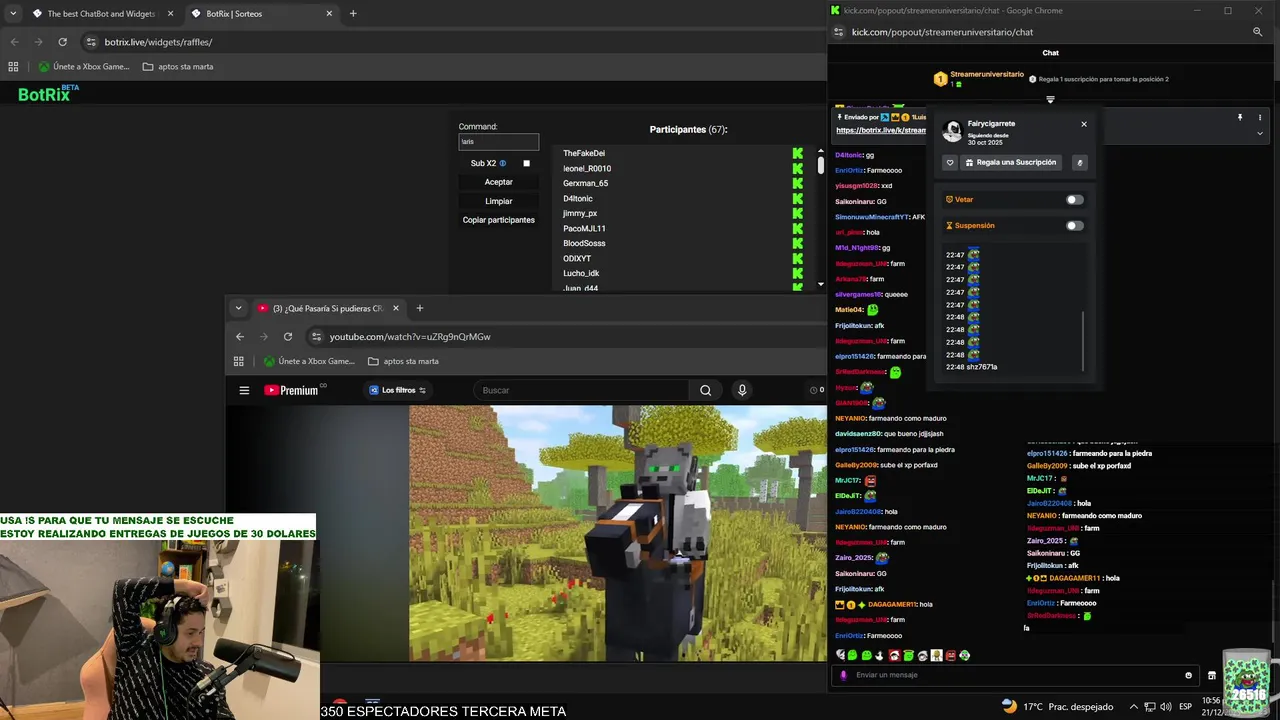Viewport: 1280px width, 720px height.
Task: Reload the YouTube page
Action: pos(288,337)
